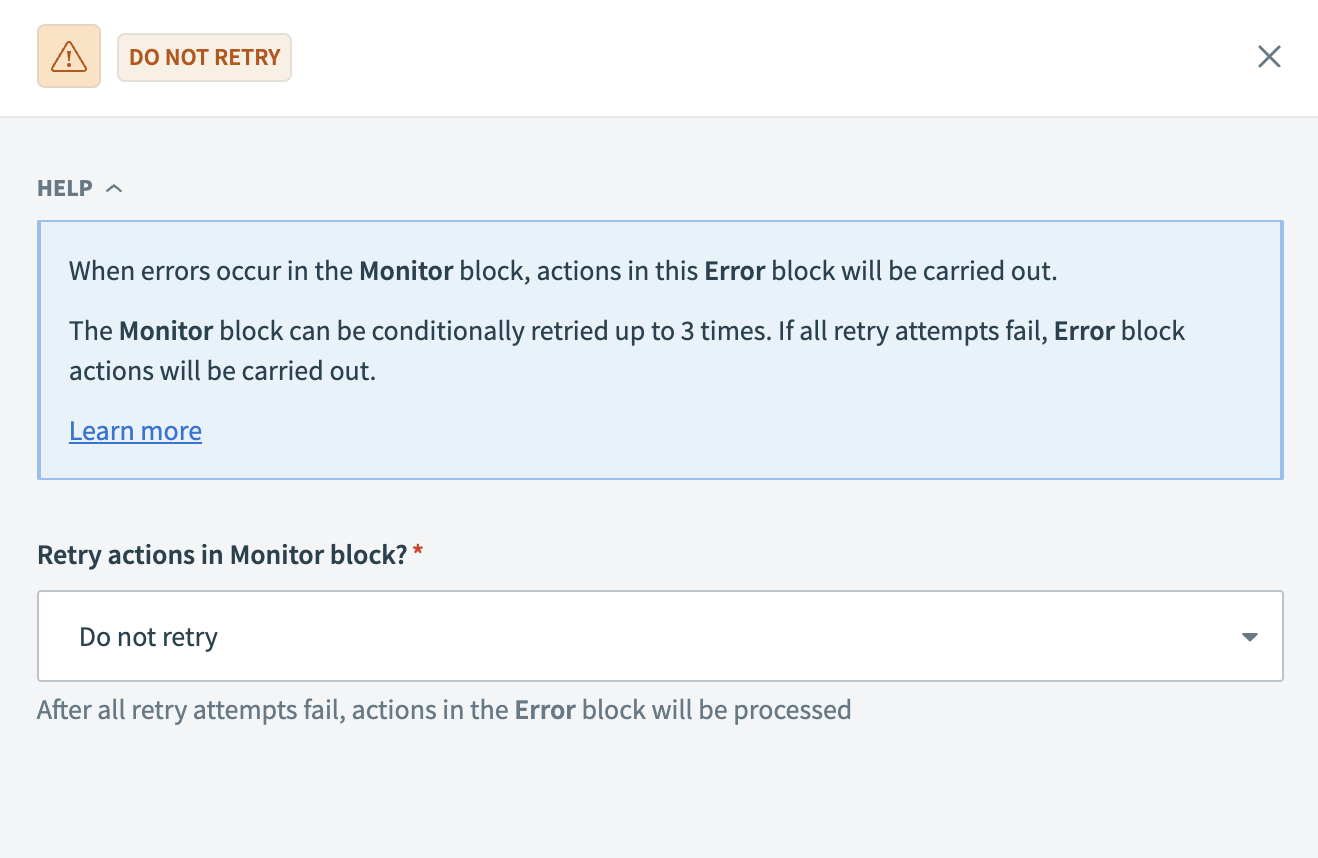Image resolution: width=1318 pixels, height=858 pixels.
Task: Click the orange warning triangle icon
Action: (x=69, y=57)
